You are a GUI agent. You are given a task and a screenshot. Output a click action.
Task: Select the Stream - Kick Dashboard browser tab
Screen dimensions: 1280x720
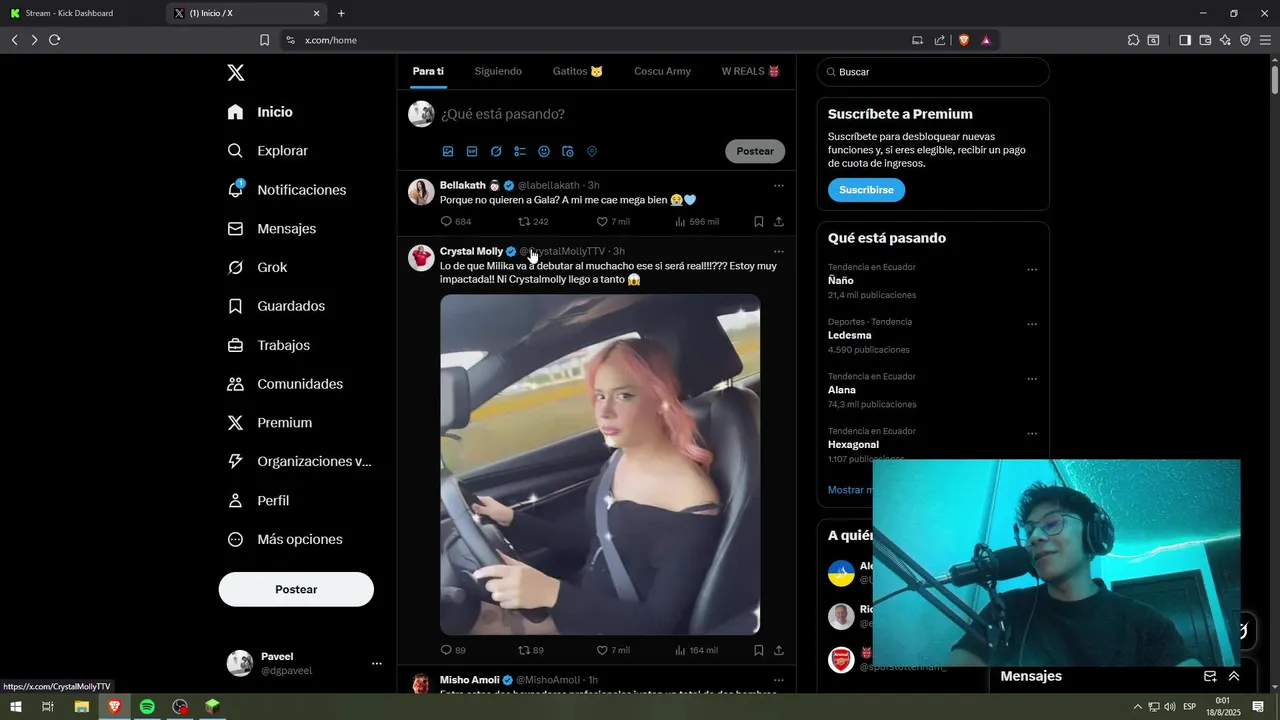click(82, 13)
